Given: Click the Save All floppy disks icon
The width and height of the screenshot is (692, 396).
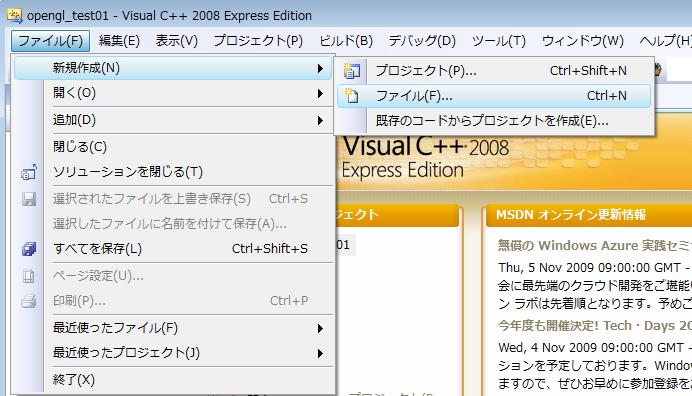Looking at the screenshot, I should (x=29, y=249).
